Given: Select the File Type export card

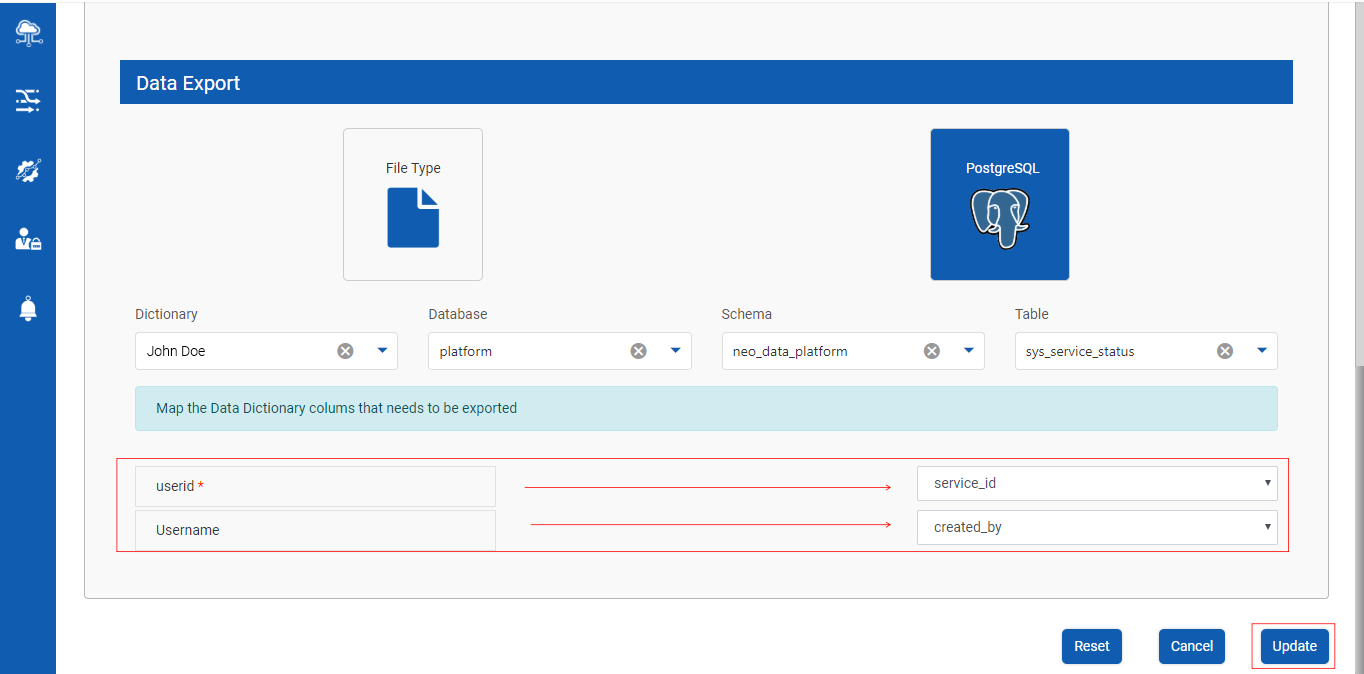Looking at the screenshot, I should (x=413, y=204).
